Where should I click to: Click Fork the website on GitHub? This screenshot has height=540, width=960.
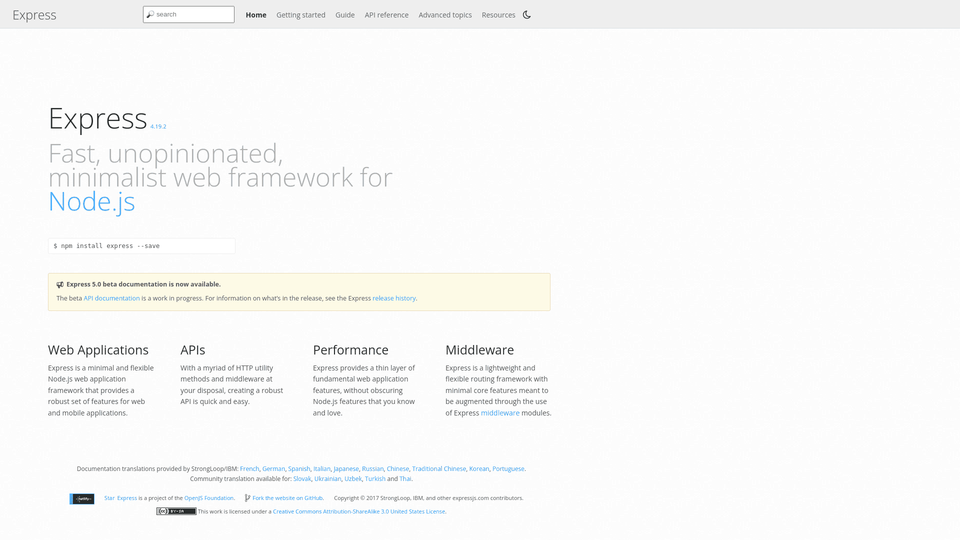pyautogui.click(x=287, y=498)
